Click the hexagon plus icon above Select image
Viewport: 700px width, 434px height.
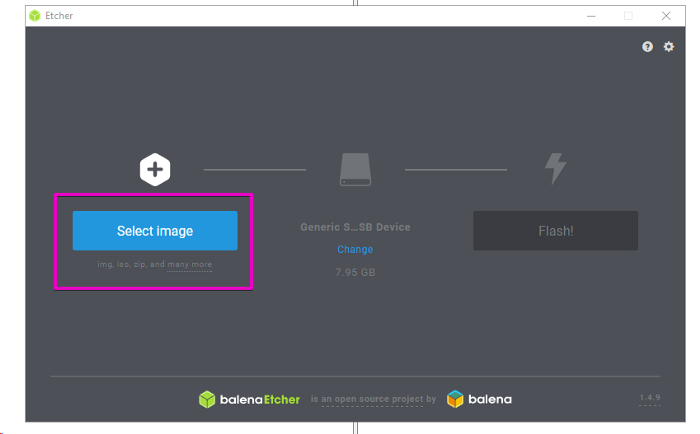point(155,170)
